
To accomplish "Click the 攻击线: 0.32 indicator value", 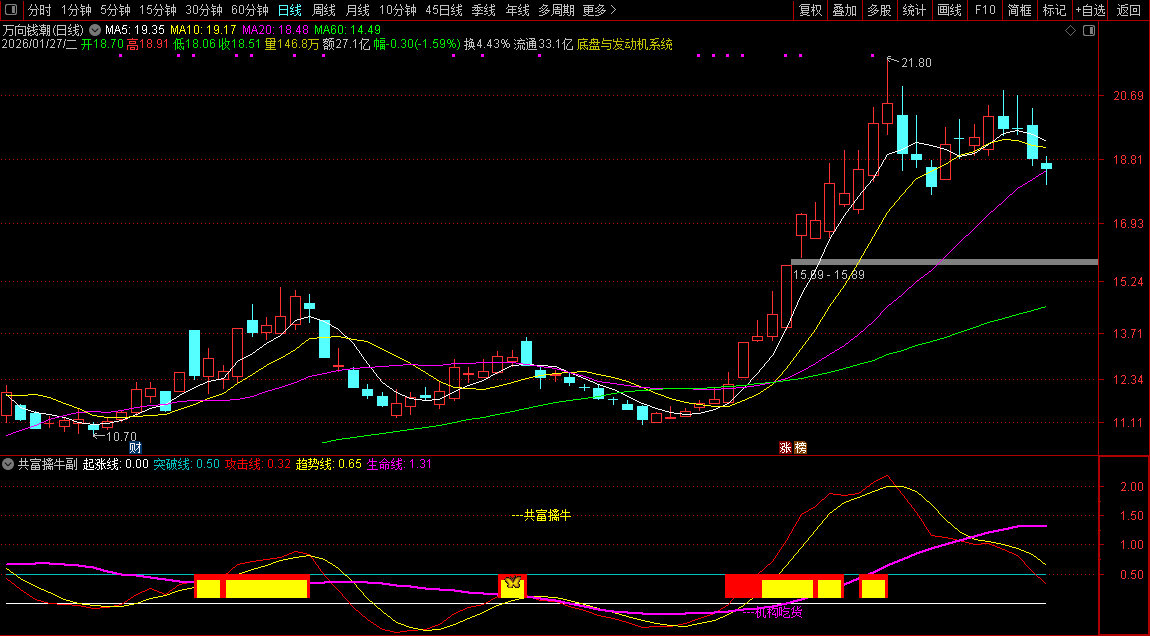I will (x=257, y=464).
